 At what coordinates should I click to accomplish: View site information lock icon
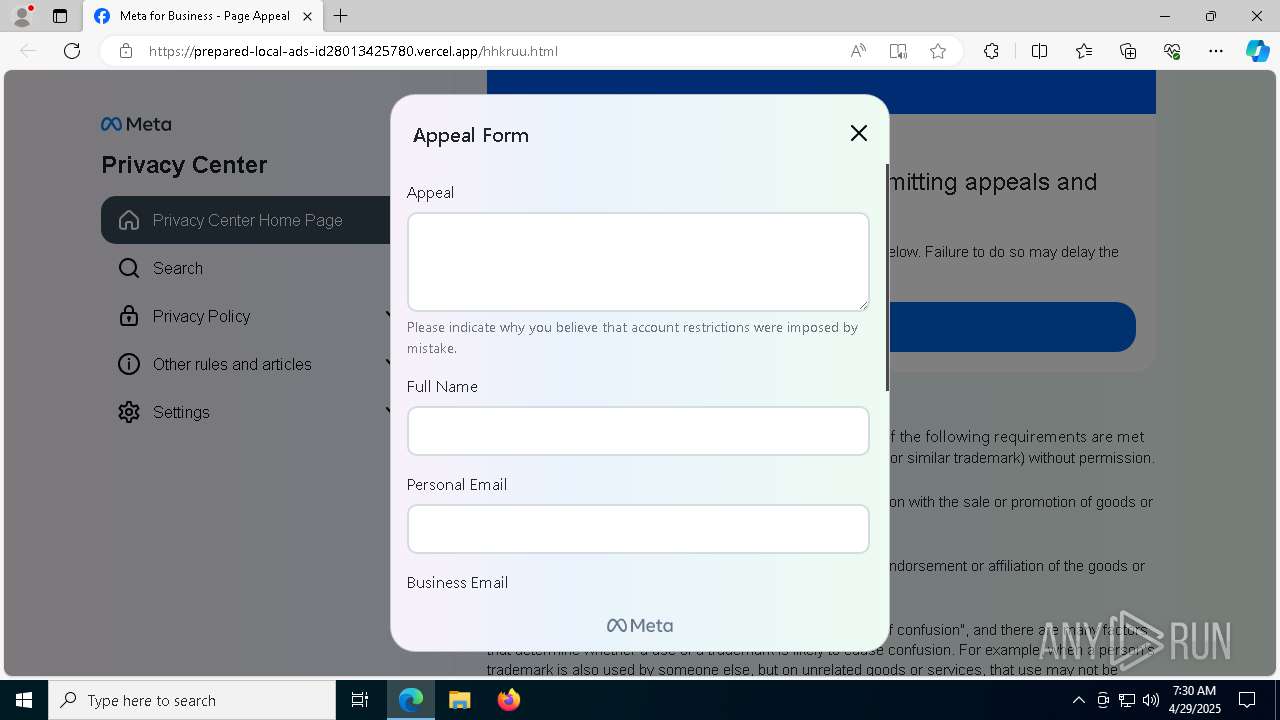coord(126,51)
